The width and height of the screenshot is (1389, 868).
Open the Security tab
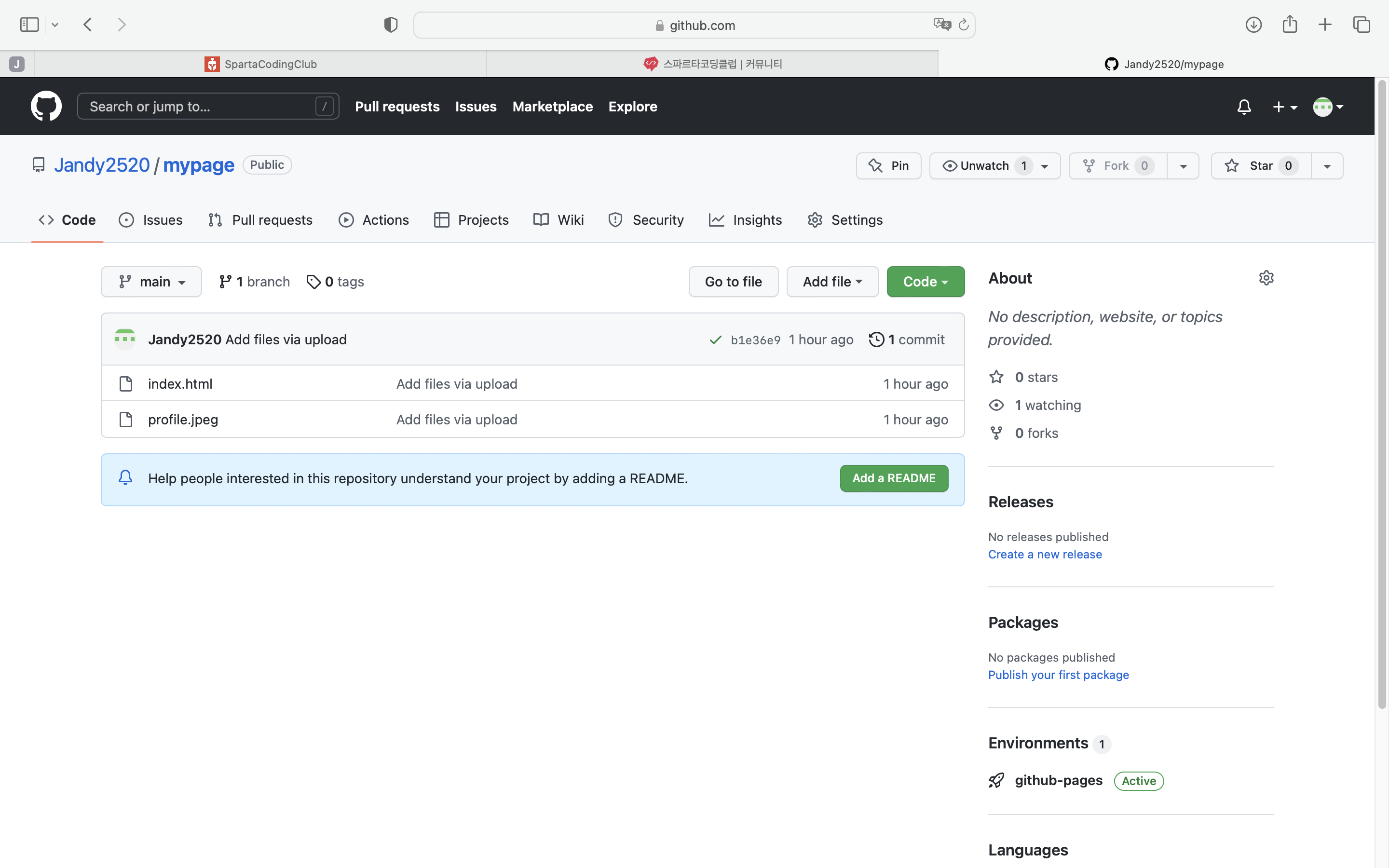pyautogui.click(x=646, y=220)
